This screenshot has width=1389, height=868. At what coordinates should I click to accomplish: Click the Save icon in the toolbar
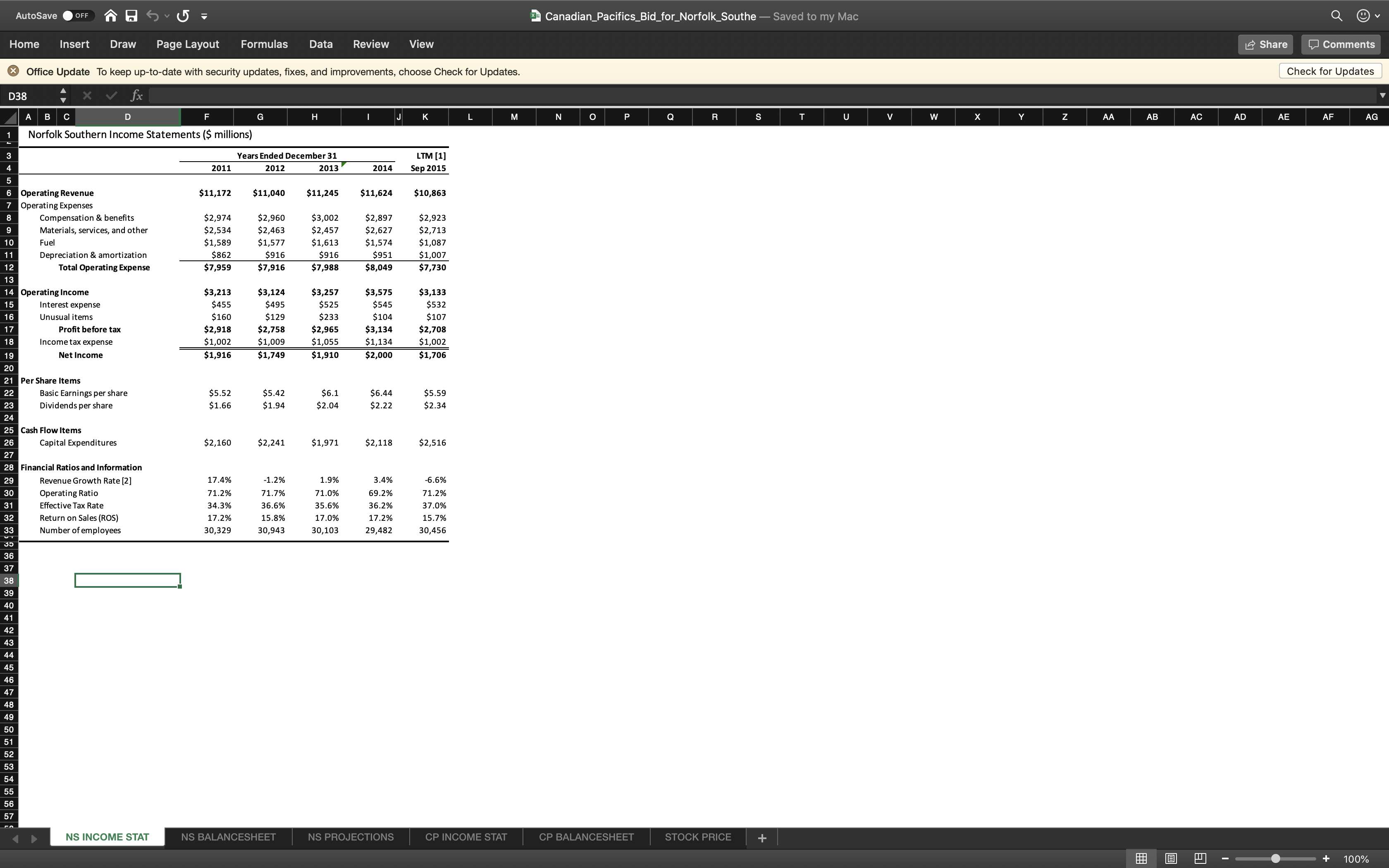coord(131,16)
